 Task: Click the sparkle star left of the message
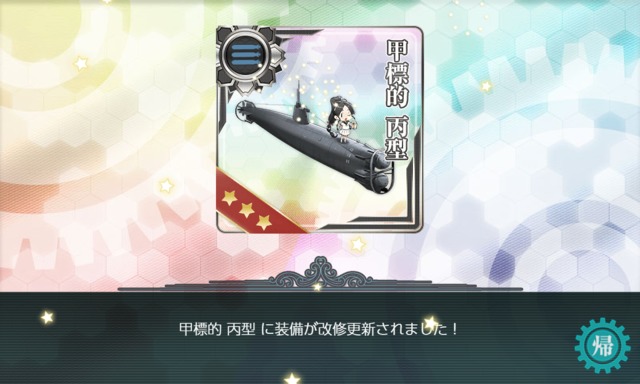[x=47, y=317]
